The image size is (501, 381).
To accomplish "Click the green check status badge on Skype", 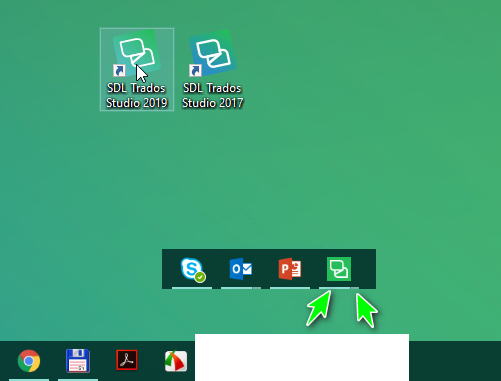I will 200,277.
